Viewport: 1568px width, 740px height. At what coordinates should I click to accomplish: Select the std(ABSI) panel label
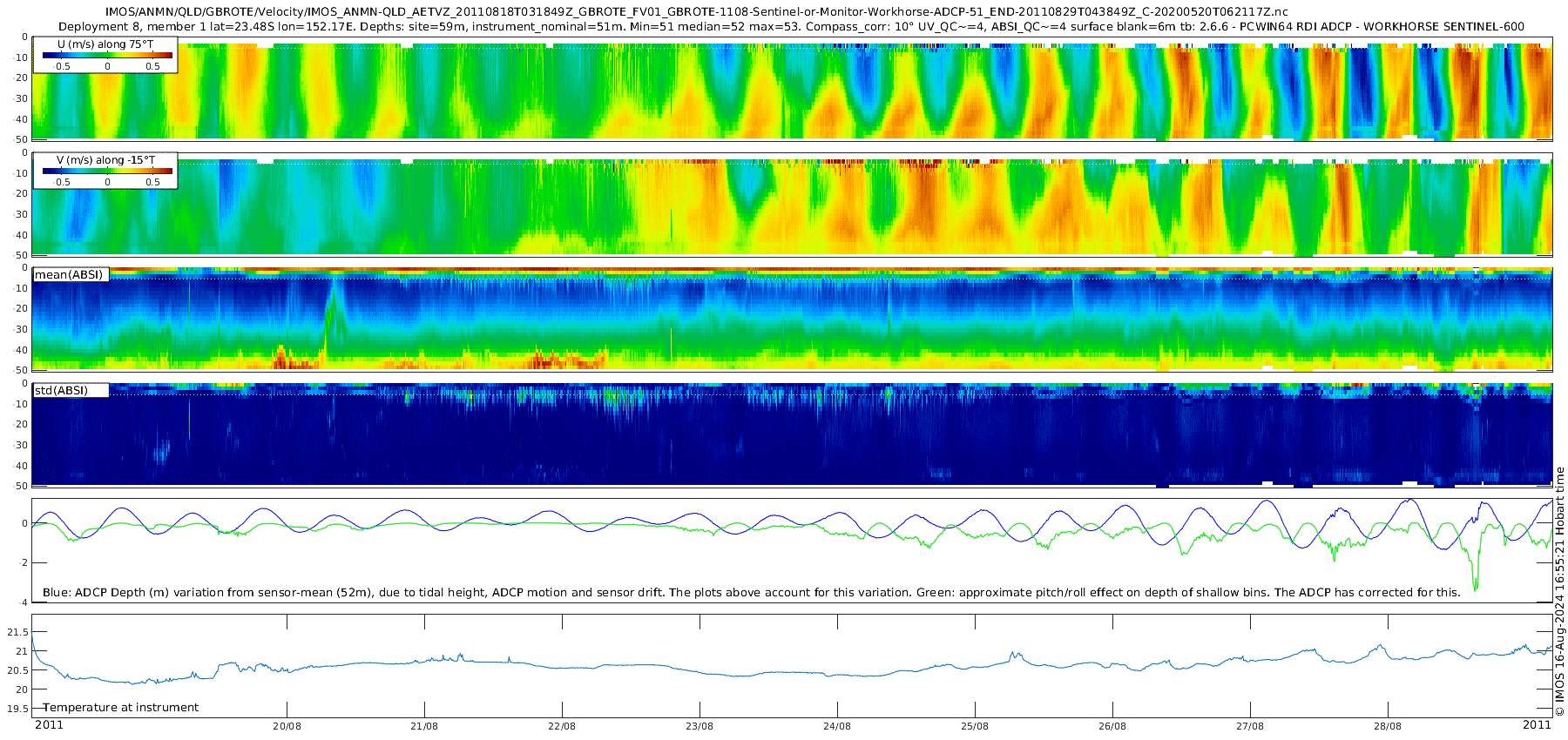click(62, 391)
